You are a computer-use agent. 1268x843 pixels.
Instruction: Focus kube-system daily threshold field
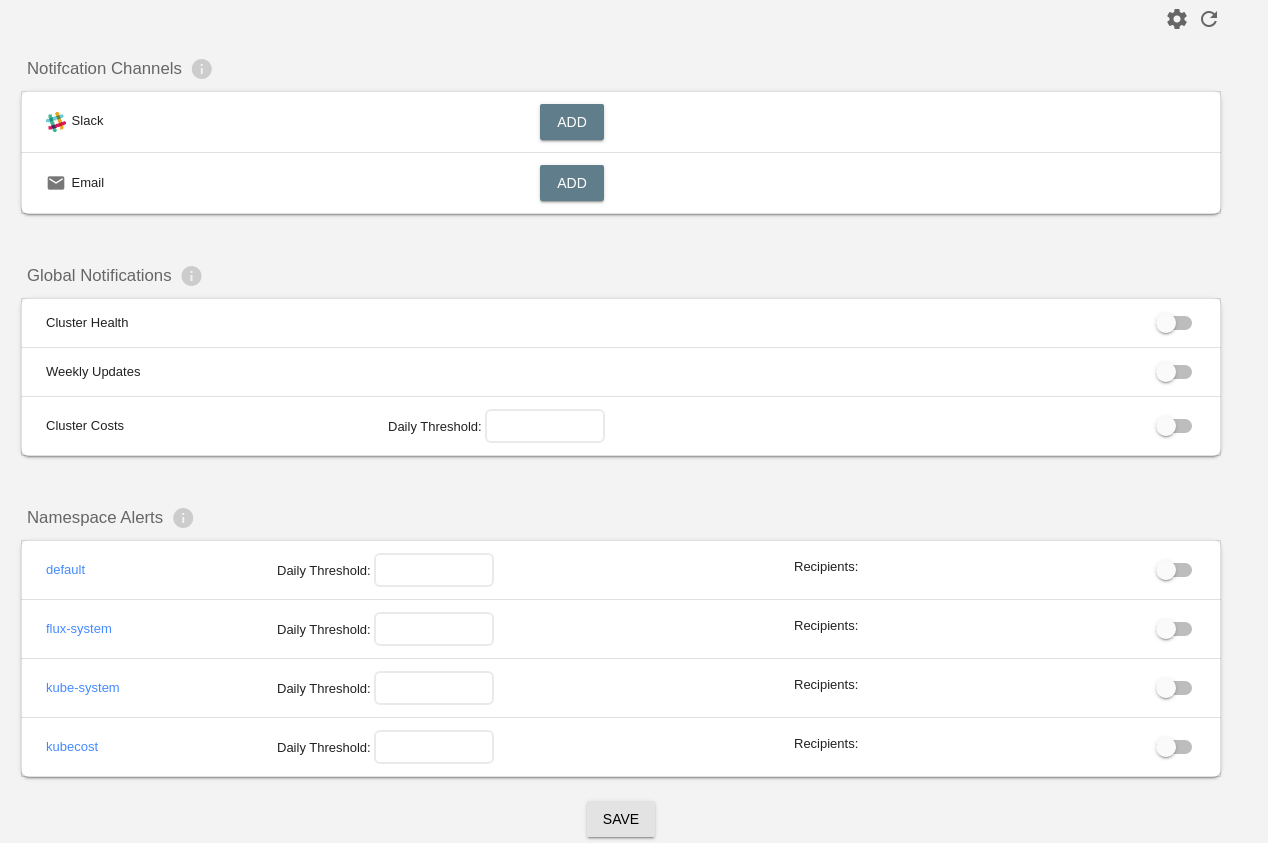click(434, 688)
